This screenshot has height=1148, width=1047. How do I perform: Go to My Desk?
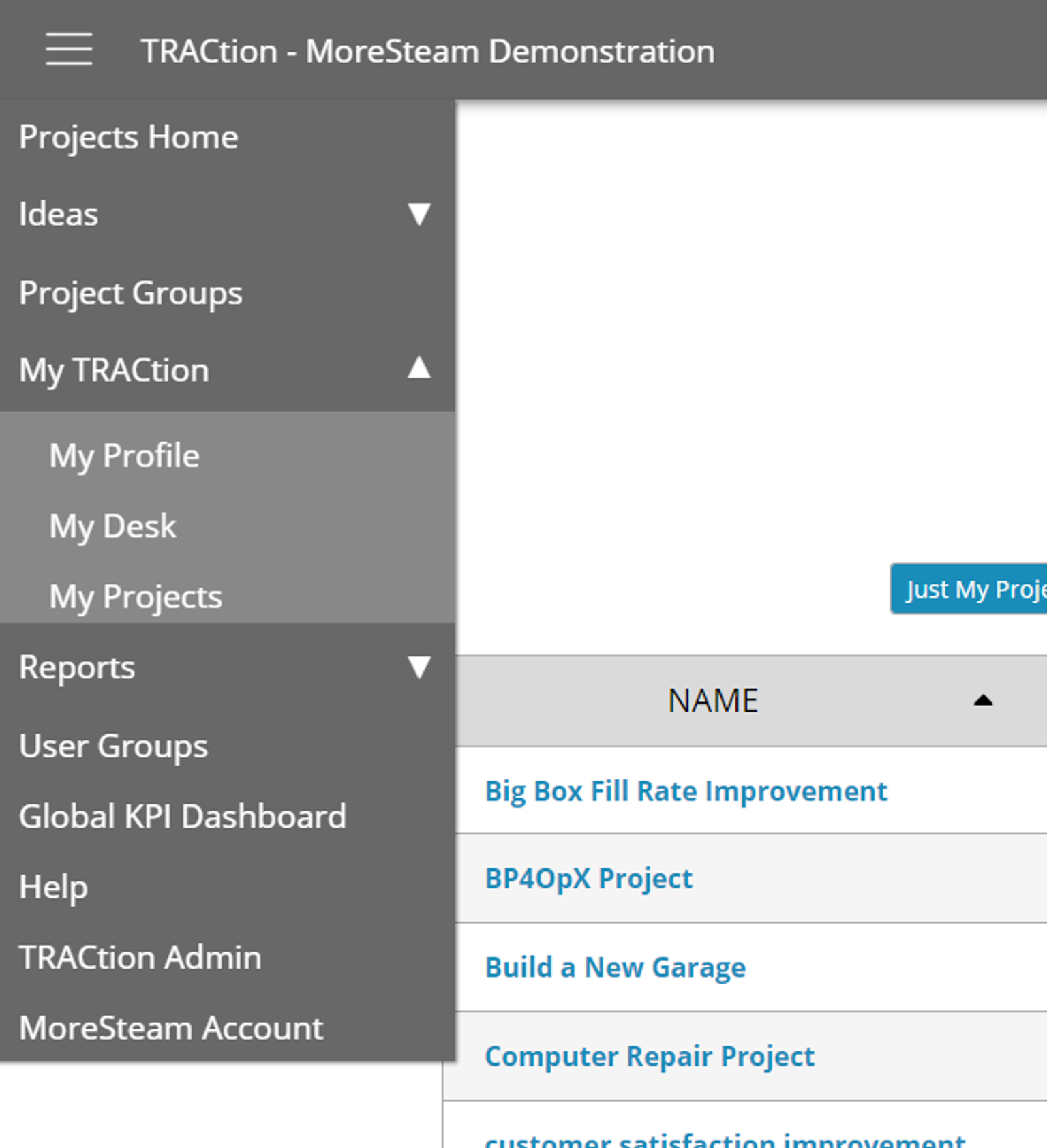pos(113,526)
